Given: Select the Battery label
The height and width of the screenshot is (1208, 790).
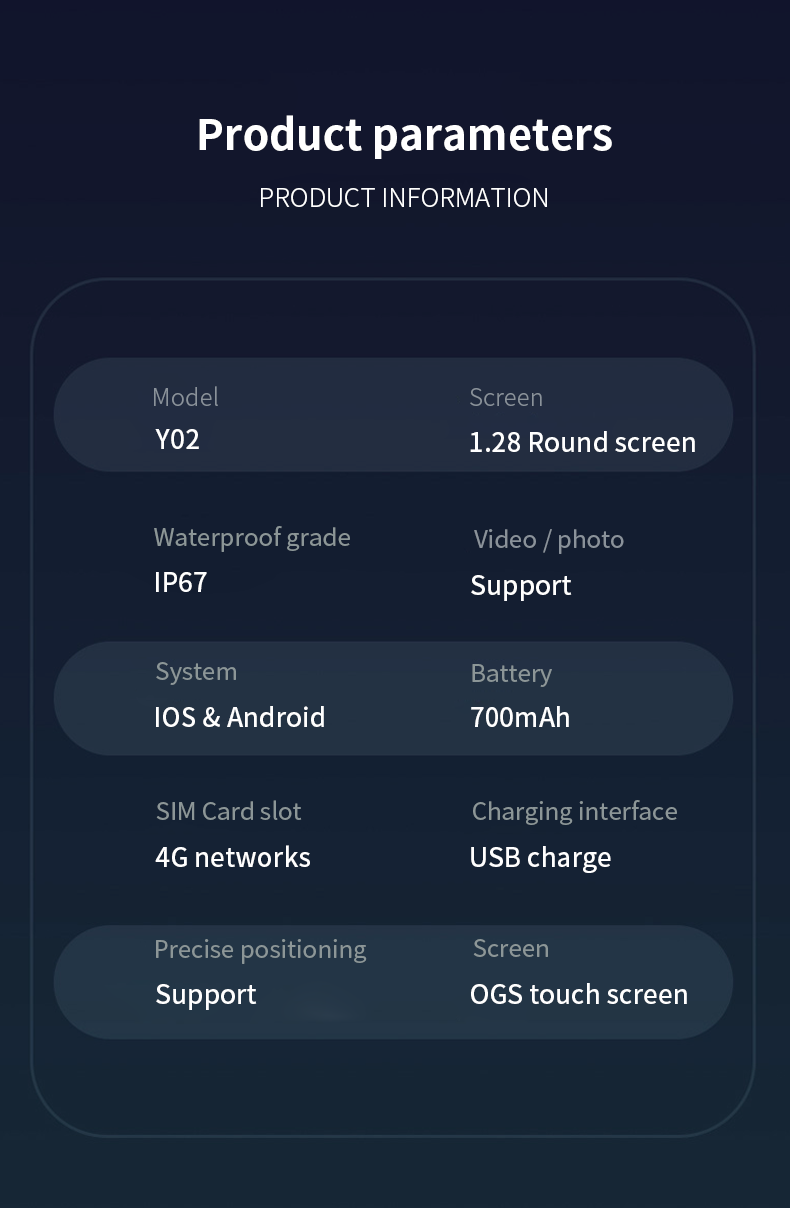Looking at the screenshot, I should (511, 674).
